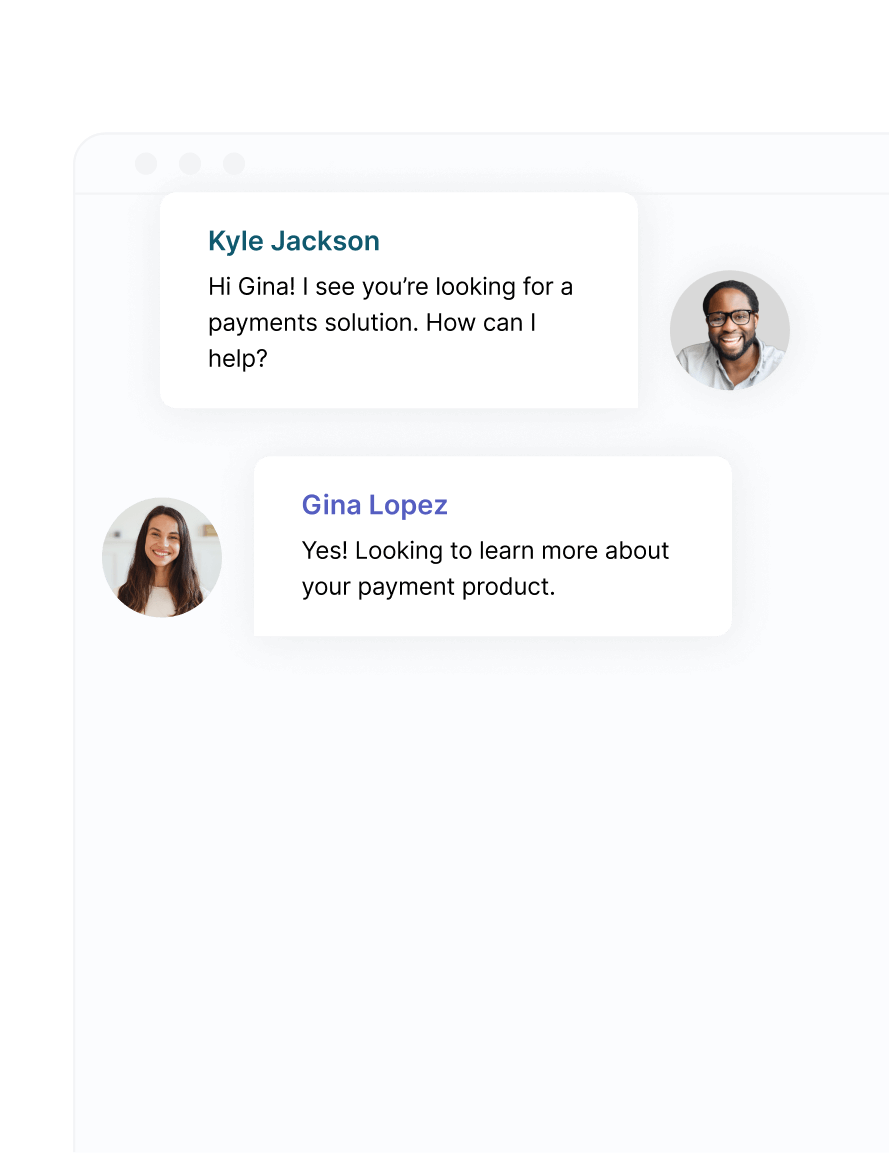Screen dimensions: 889x1153
Task: Select the Kyle Jackson name heading
Action: click(293, 241)
